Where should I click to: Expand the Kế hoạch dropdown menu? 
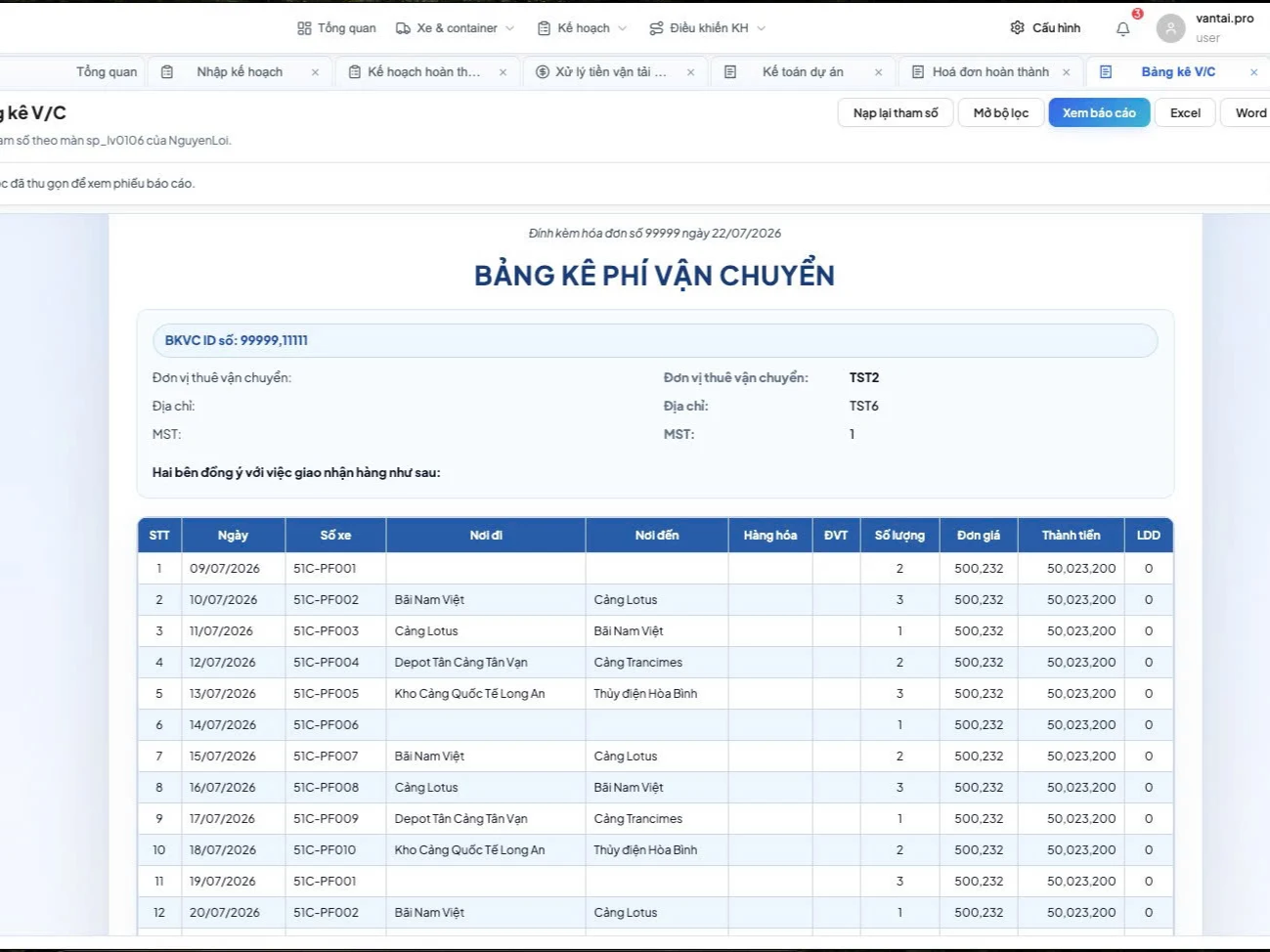click(x=583, y=28)
